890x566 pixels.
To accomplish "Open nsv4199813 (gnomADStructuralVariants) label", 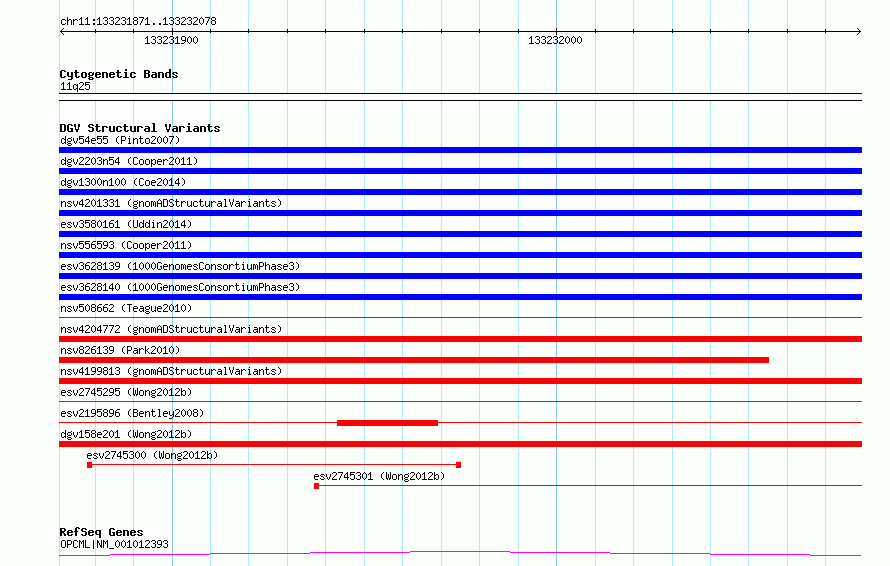I will point(171,371).
